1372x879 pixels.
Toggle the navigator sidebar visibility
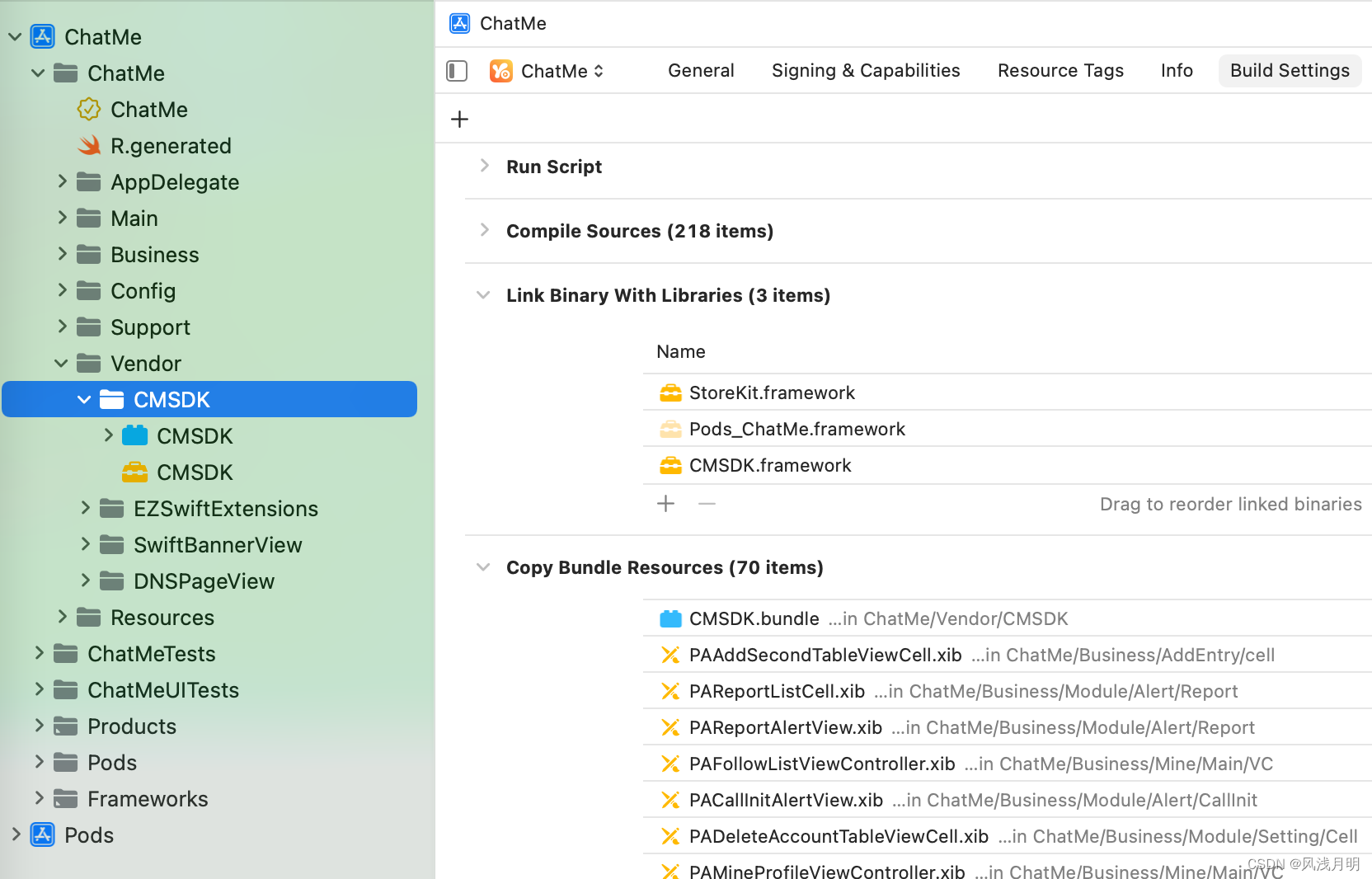[457, 71]
